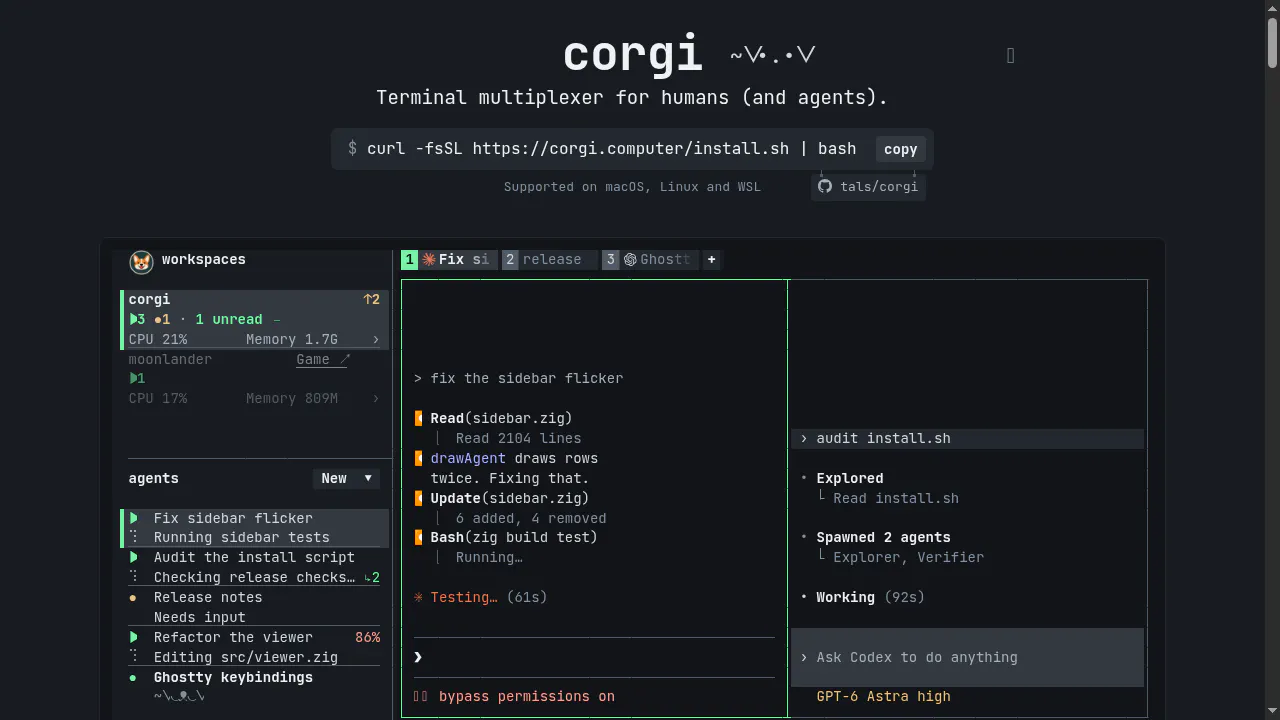Click the arrow icon next to Game
Image resolution: width=1280 pixels, height=720 pixels.
coord(345,359)
